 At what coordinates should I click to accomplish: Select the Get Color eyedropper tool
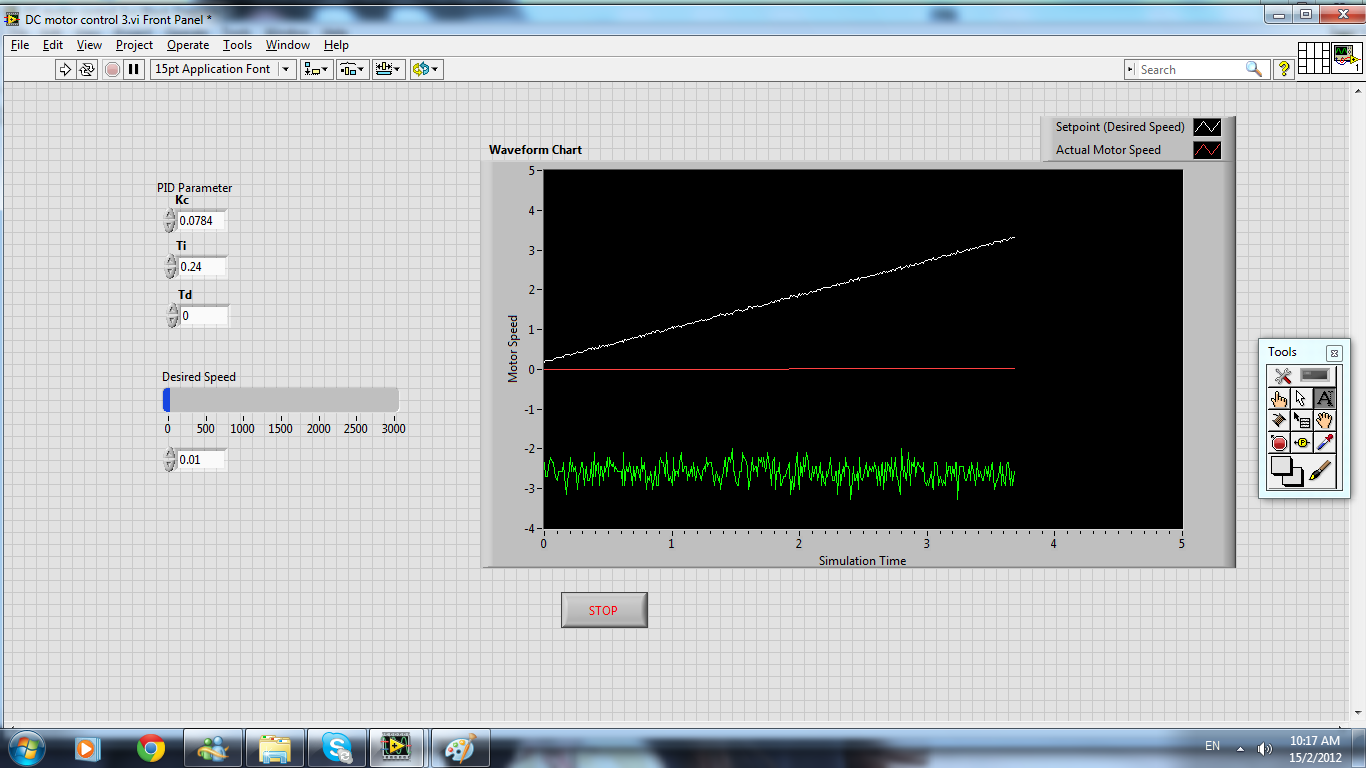pyautogui.click(x=1325, y=443)
